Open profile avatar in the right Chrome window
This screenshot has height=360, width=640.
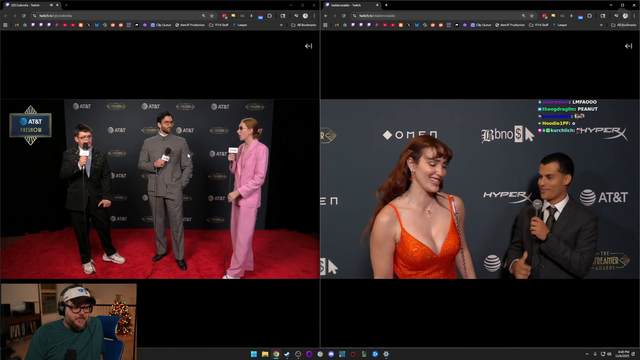(x=625, y=16)
